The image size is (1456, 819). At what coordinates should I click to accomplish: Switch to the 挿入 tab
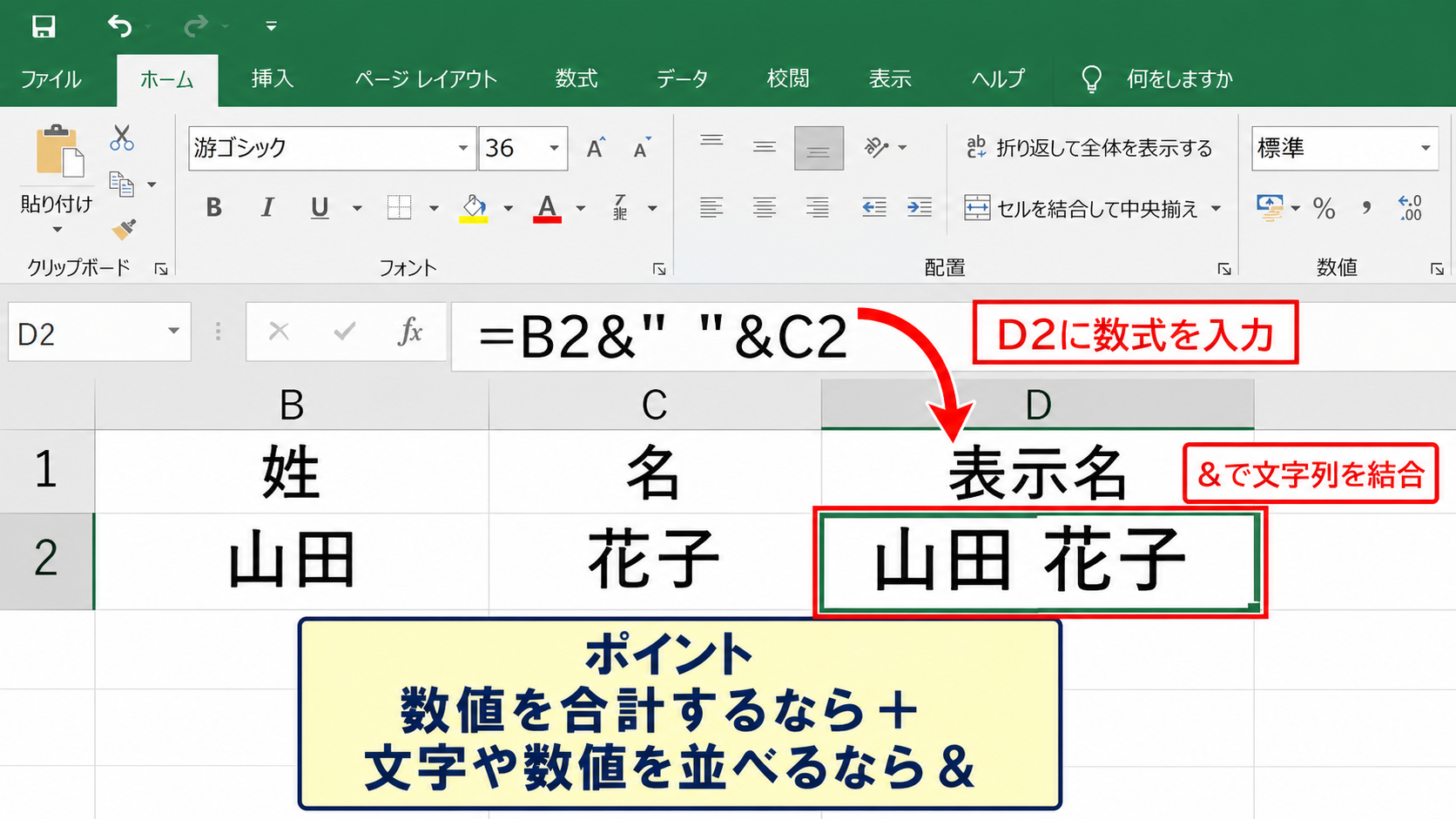click(273, 79)
